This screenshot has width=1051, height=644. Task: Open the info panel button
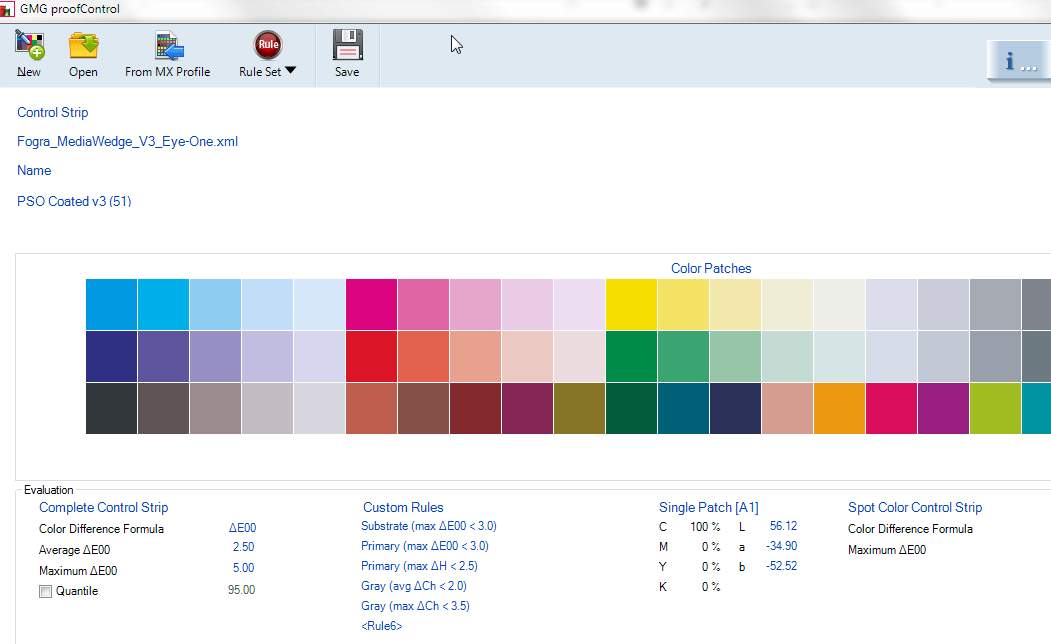tap(1019, 60)
